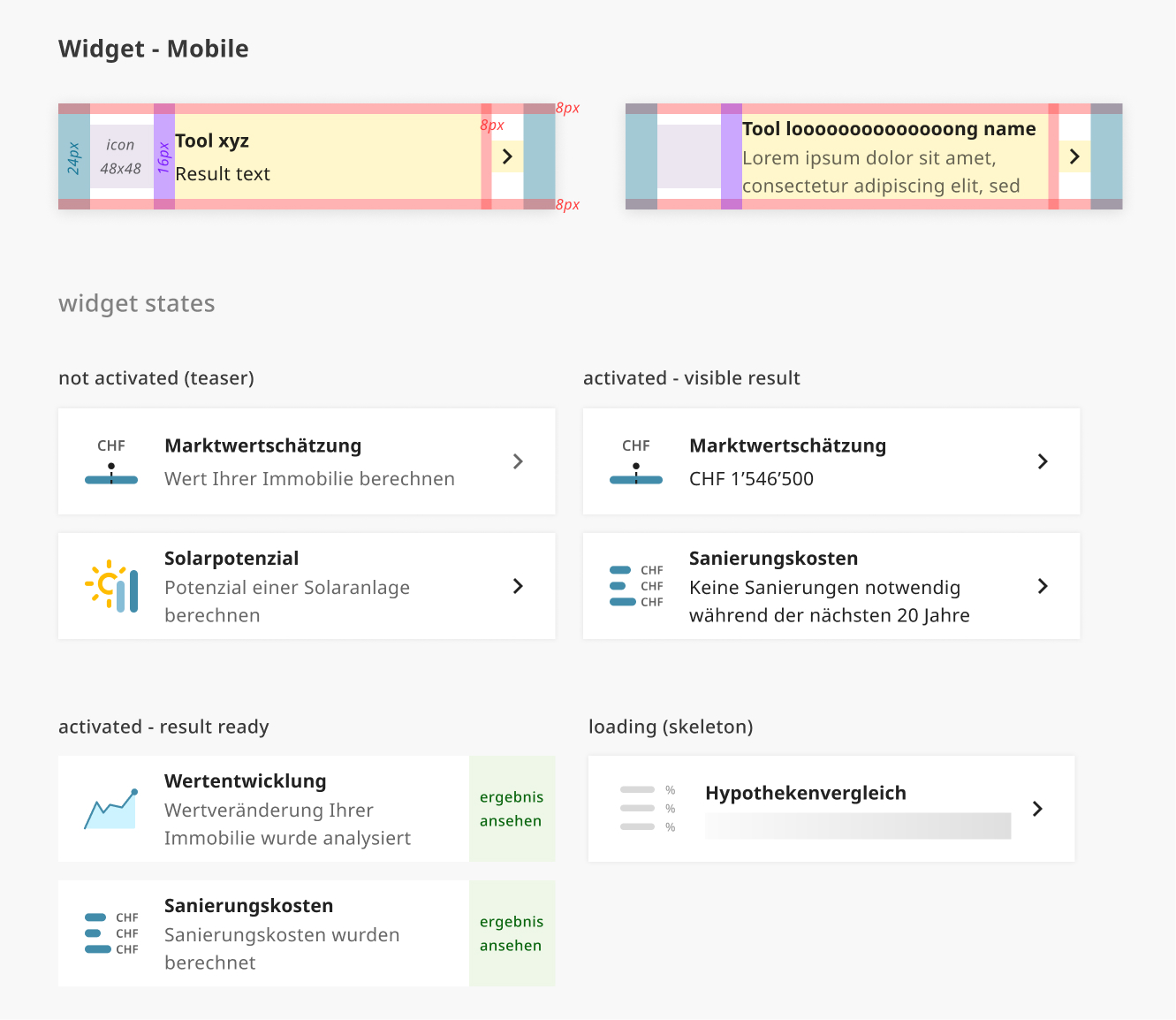Click 'CHF 1'546'500' value text
This screenshot has width=1176, height=1020.
pyautogui.click(x=751, y=479)
